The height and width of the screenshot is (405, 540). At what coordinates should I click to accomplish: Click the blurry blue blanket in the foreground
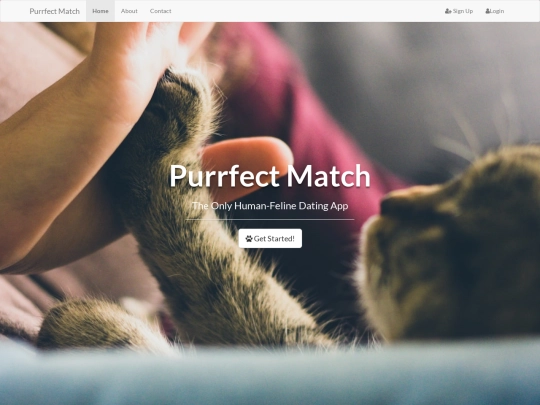270,375
